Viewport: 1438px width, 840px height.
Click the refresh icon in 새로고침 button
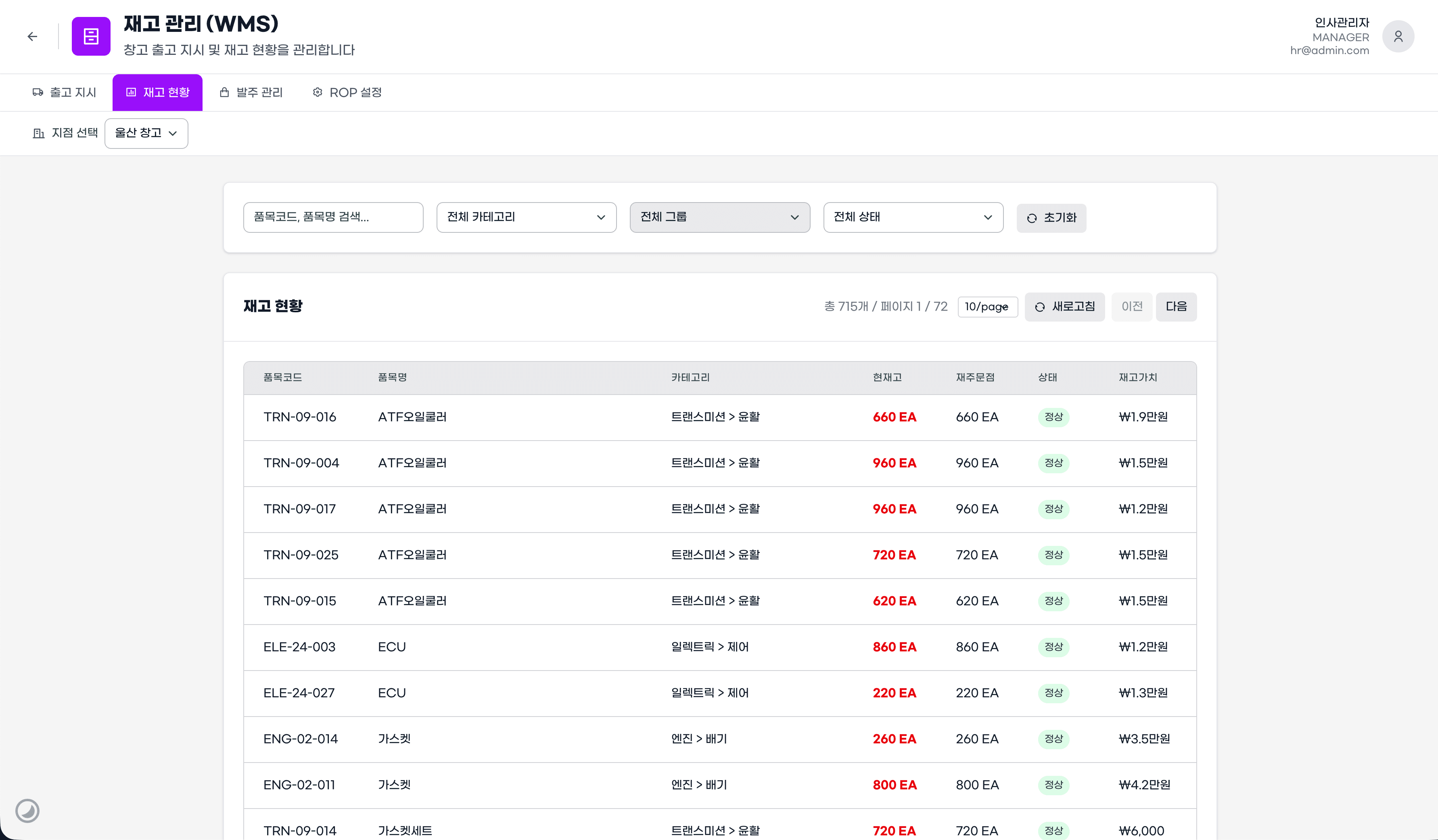click(1040, 307)
